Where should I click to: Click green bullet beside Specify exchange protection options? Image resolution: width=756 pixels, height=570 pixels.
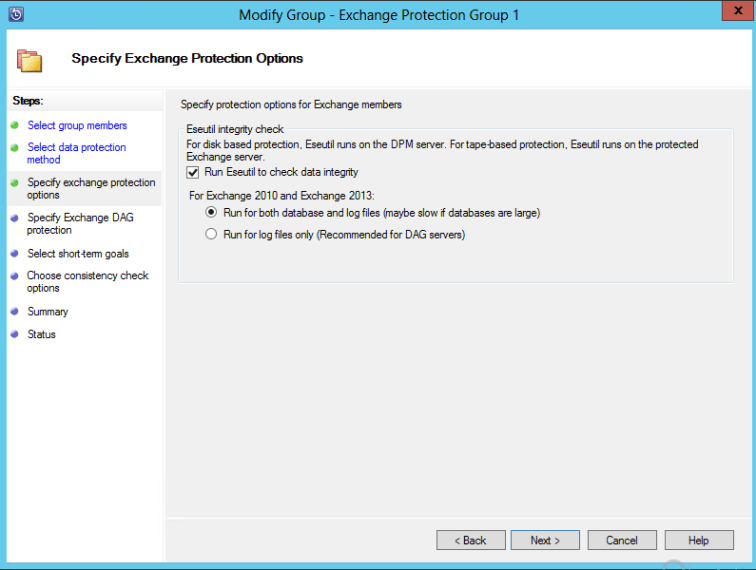(14, 183)
